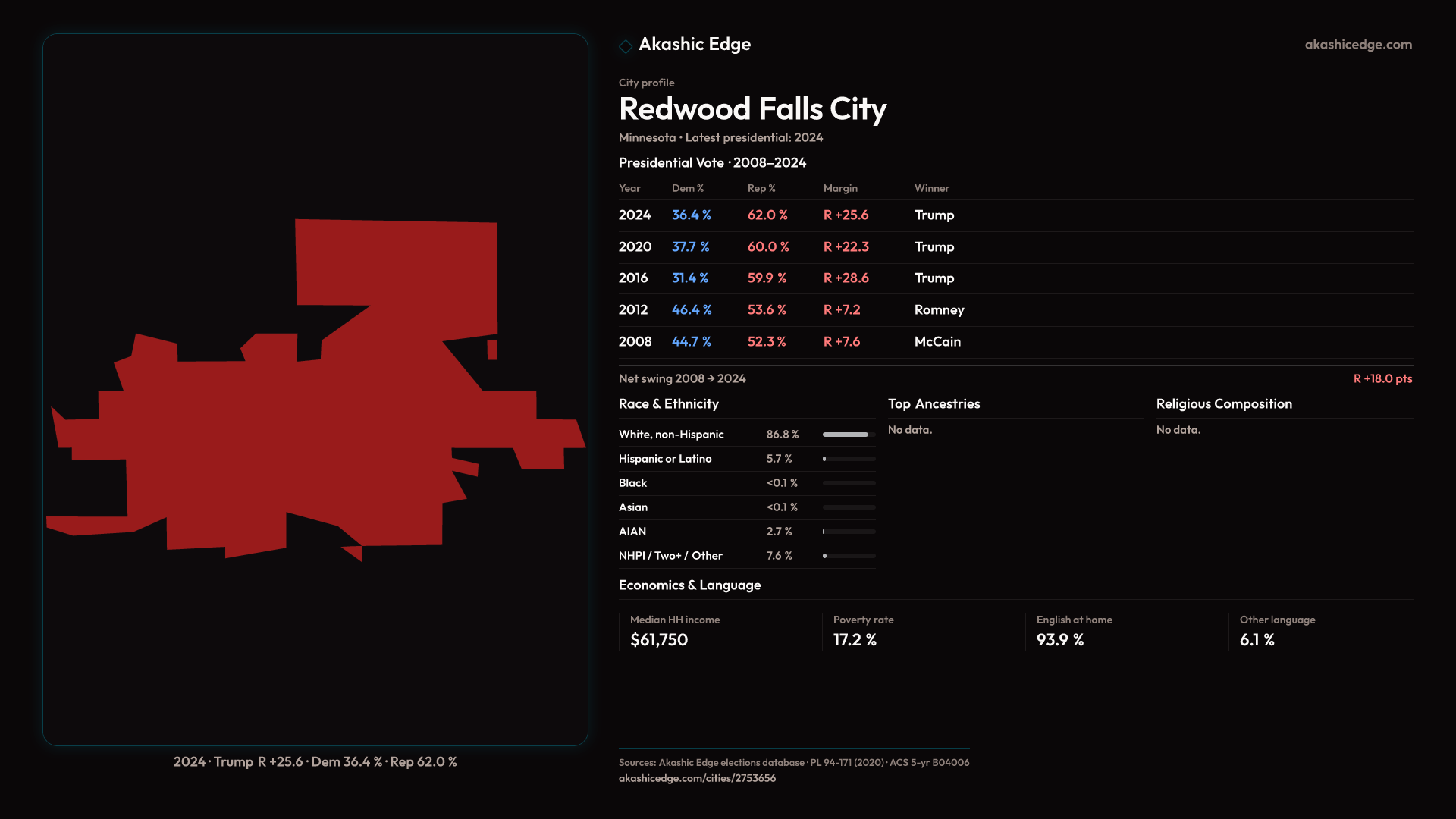Click the Margin column header

[840, 189]
